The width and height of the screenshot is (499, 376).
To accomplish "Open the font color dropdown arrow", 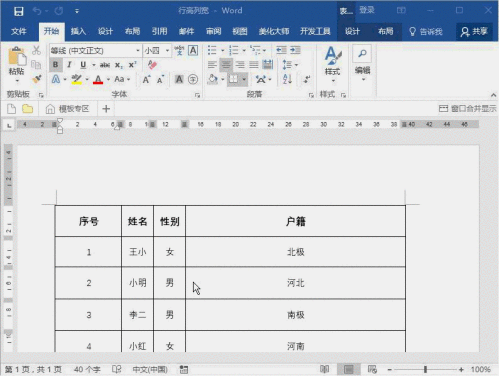I will click(108, 79).
